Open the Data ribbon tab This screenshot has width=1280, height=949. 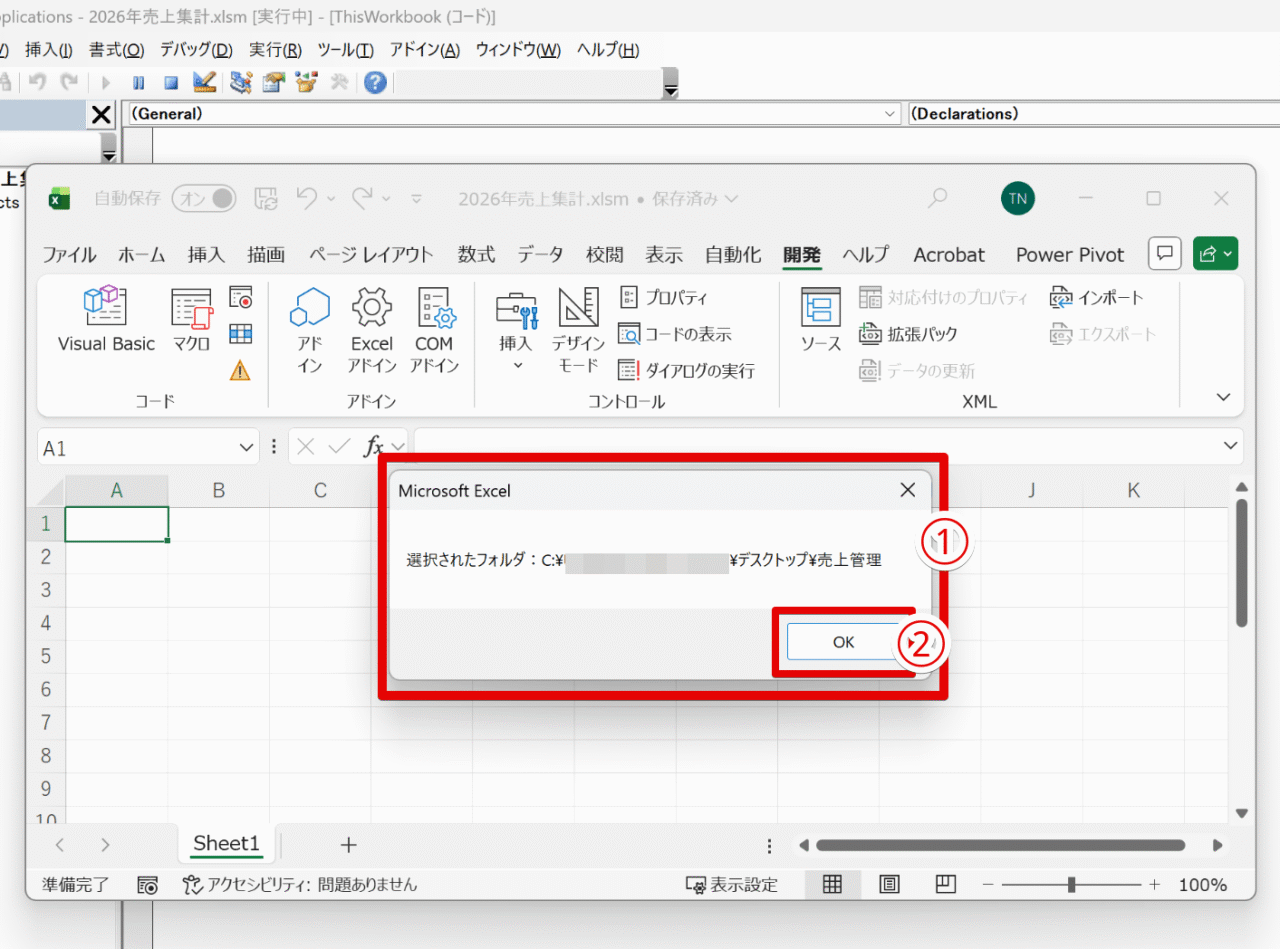(539, 255)
